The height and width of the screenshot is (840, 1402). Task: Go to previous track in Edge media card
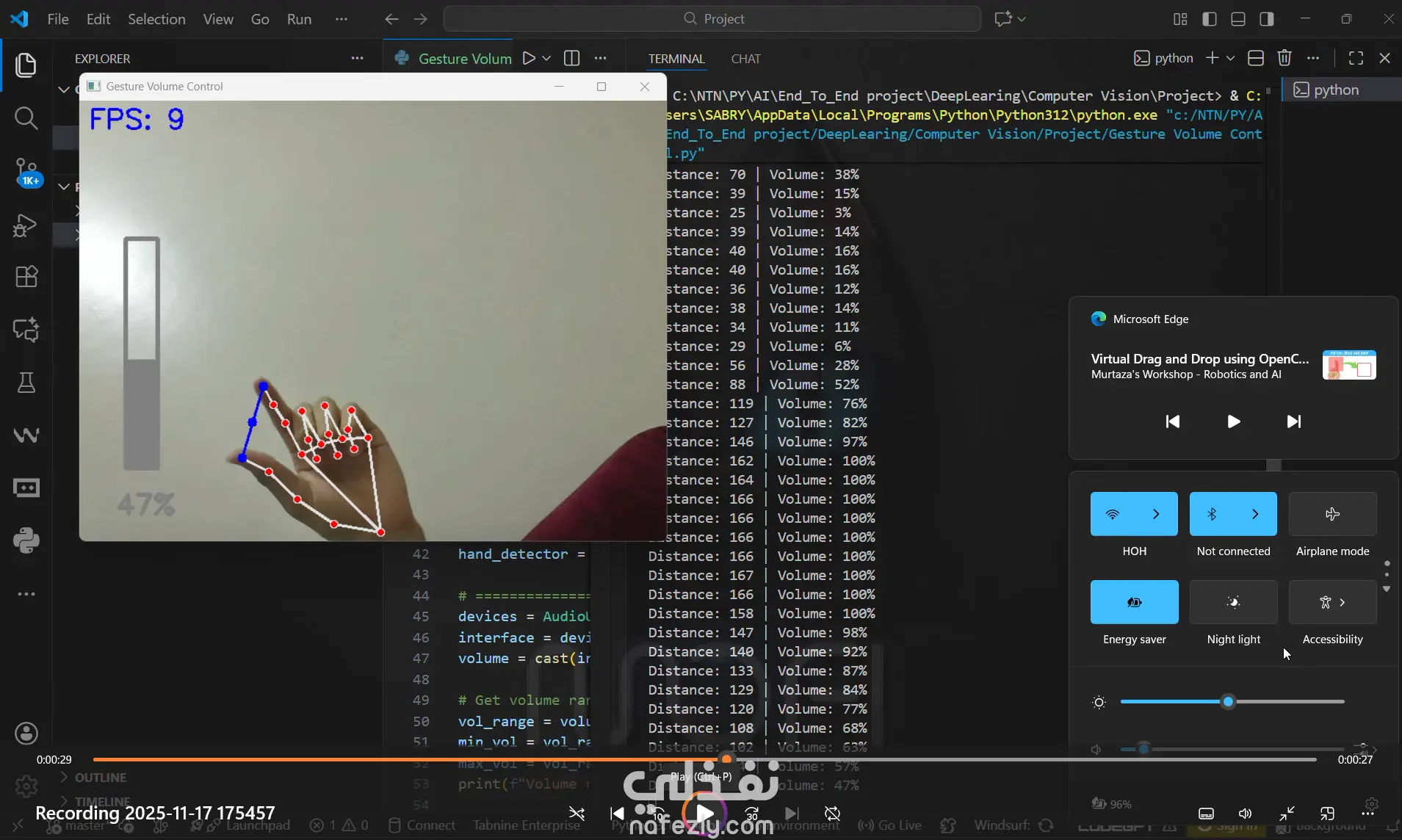1173,421
